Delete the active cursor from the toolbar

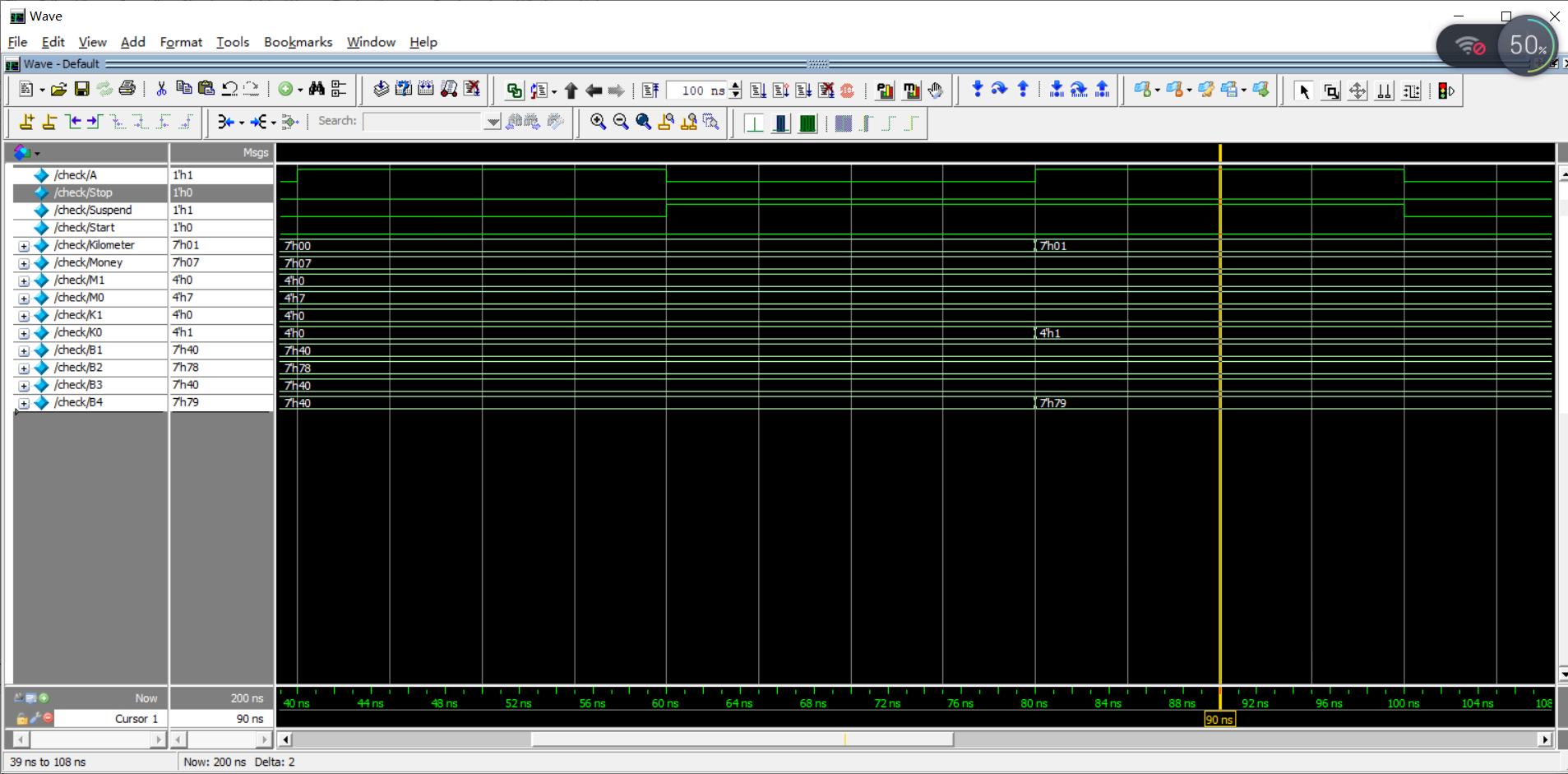(x=49, y=122)
